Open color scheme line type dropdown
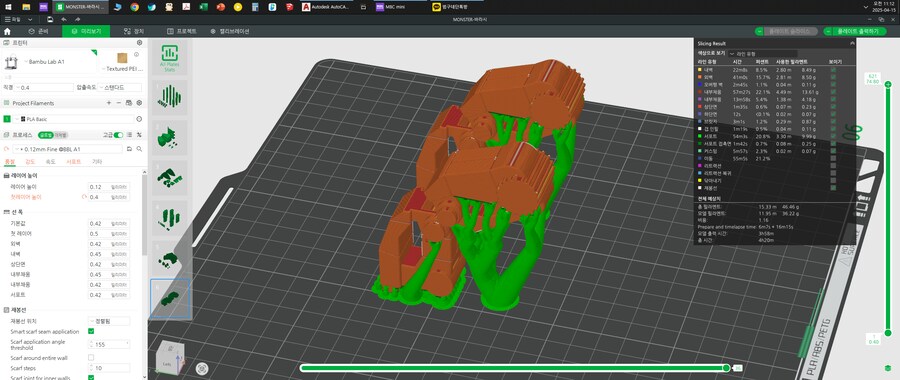 (762, 53)
